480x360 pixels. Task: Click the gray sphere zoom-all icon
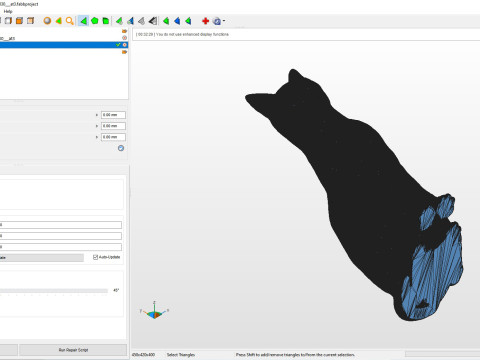click(47, 21)
